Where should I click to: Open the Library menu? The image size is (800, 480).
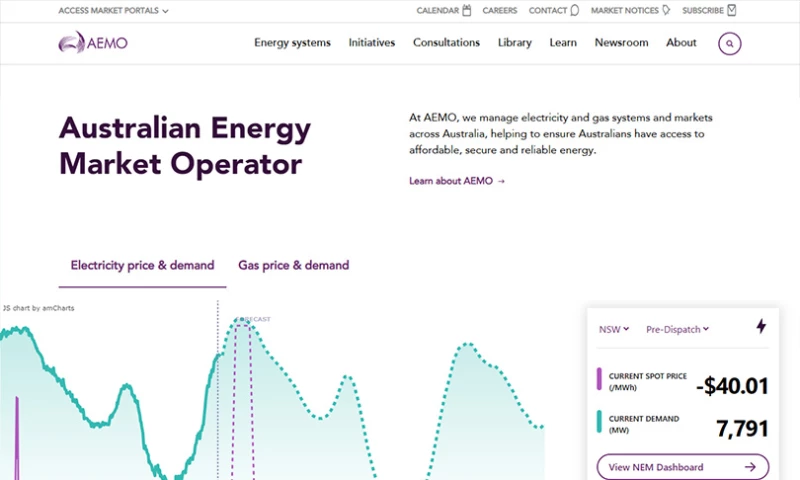515,43
